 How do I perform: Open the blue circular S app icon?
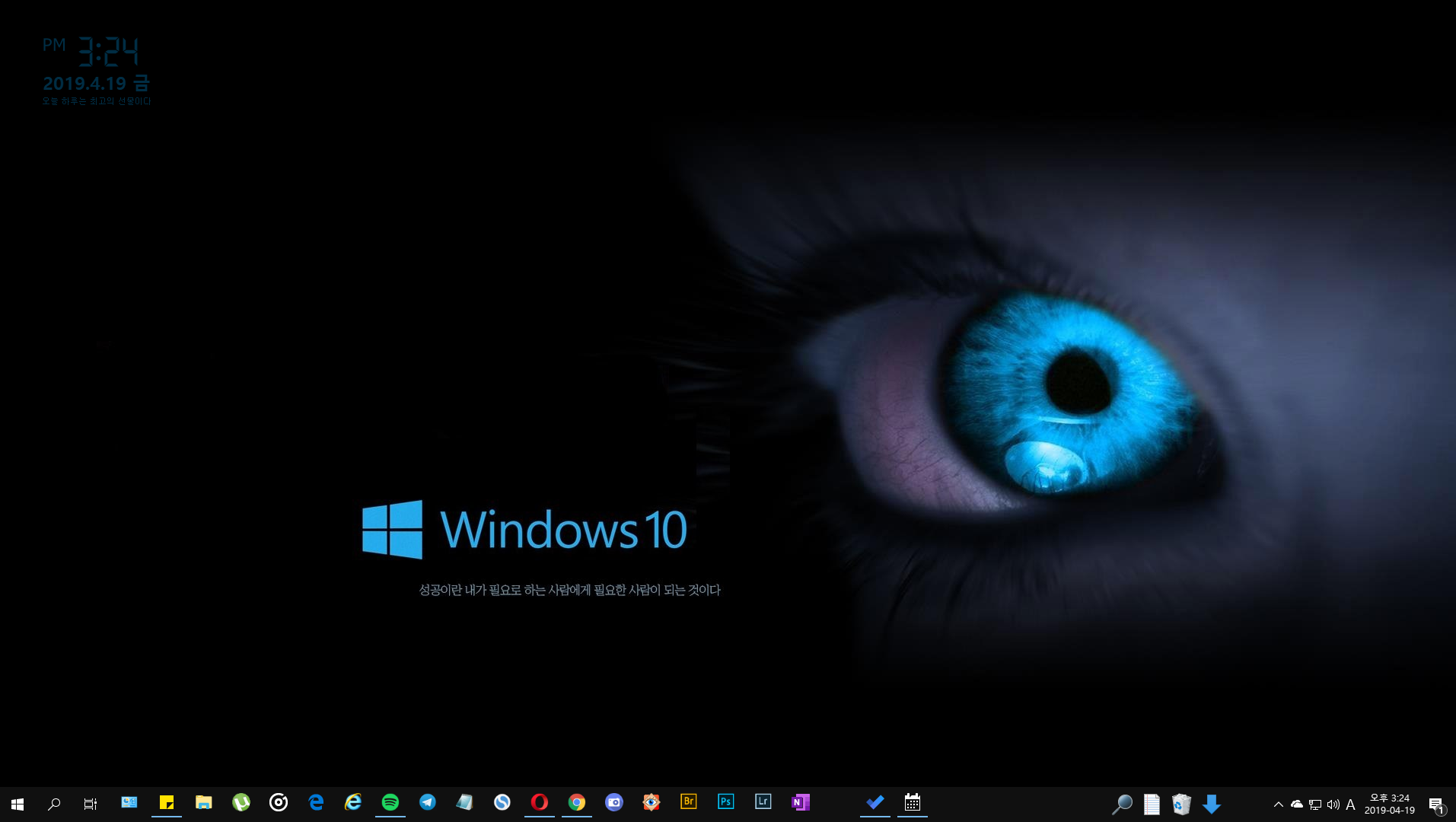point(502,802)
